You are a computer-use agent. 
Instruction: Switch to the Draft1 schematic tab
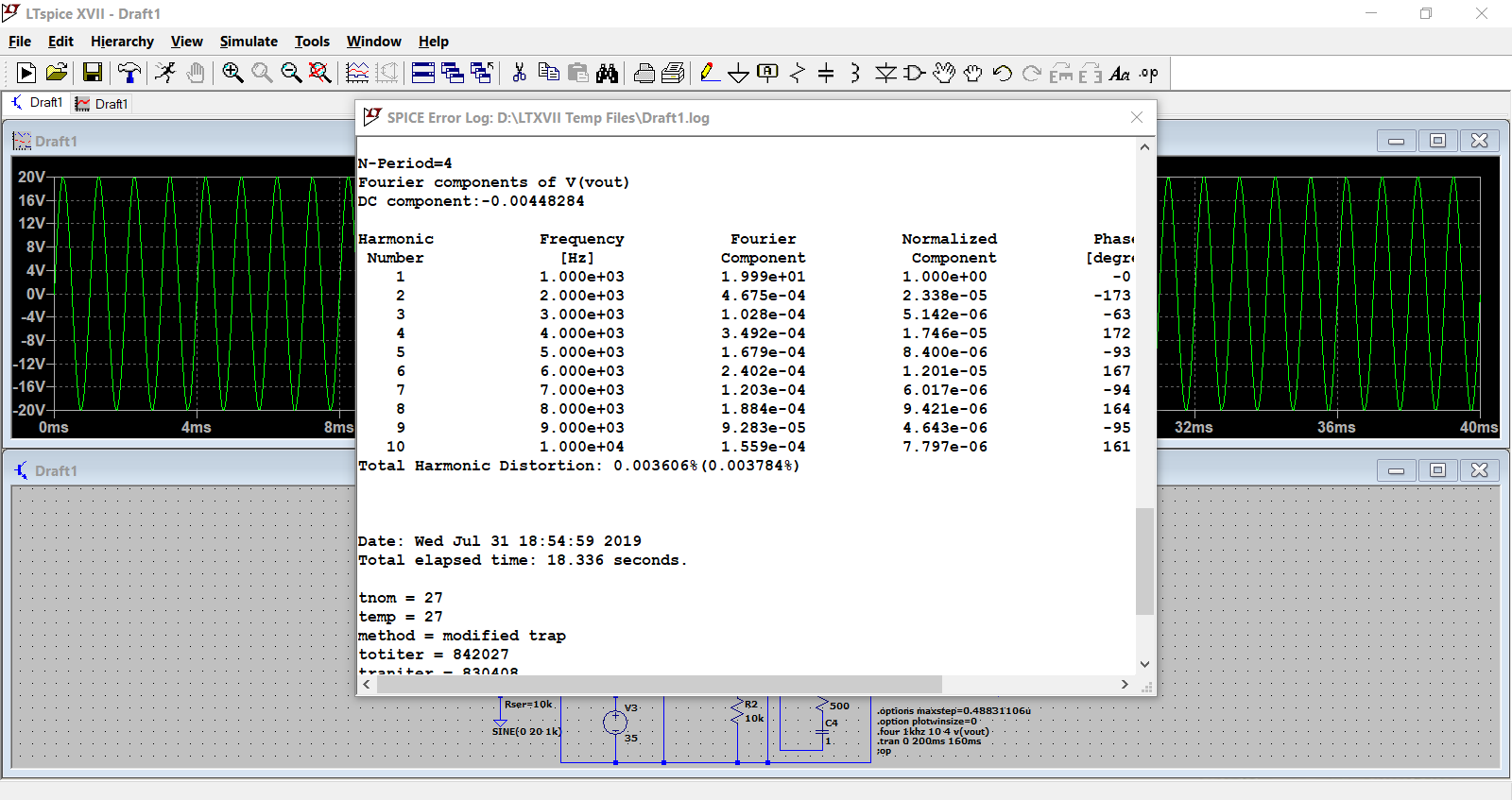[37, 103]
